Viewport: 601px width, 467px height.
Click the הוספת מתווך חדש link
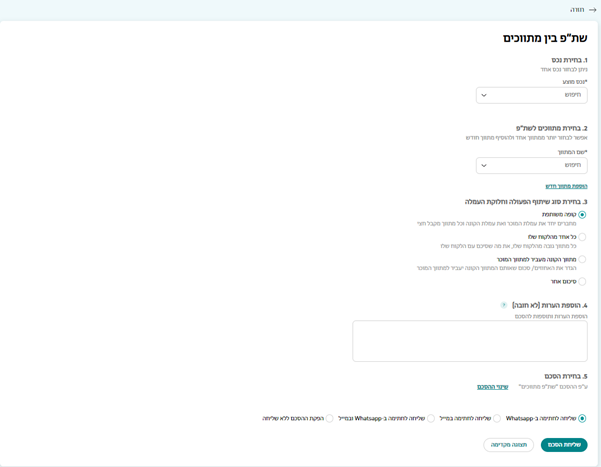point(566,186)
